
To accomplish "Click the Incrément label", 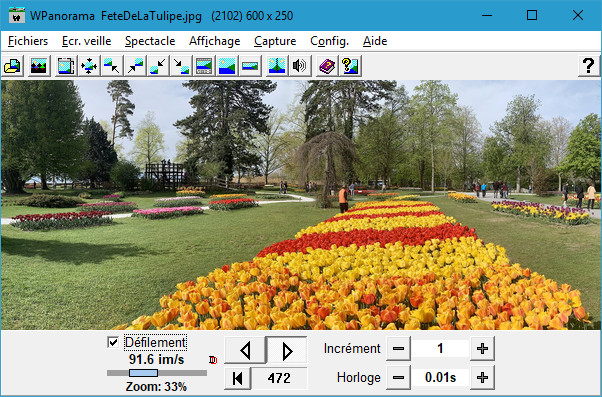I will 352,349.
